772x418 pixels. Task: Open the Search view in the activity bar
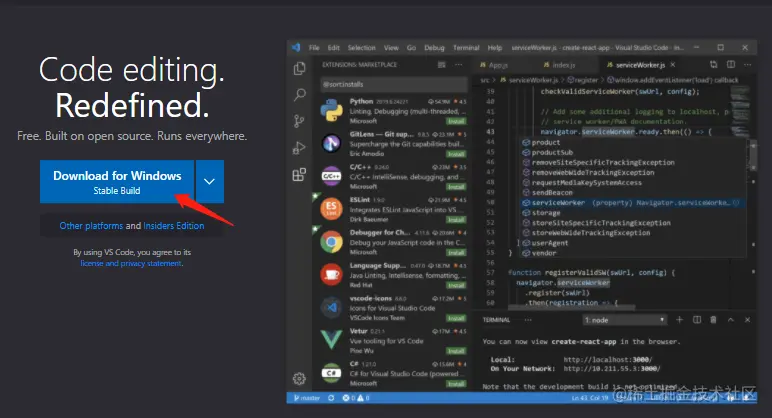click(299, 95)
